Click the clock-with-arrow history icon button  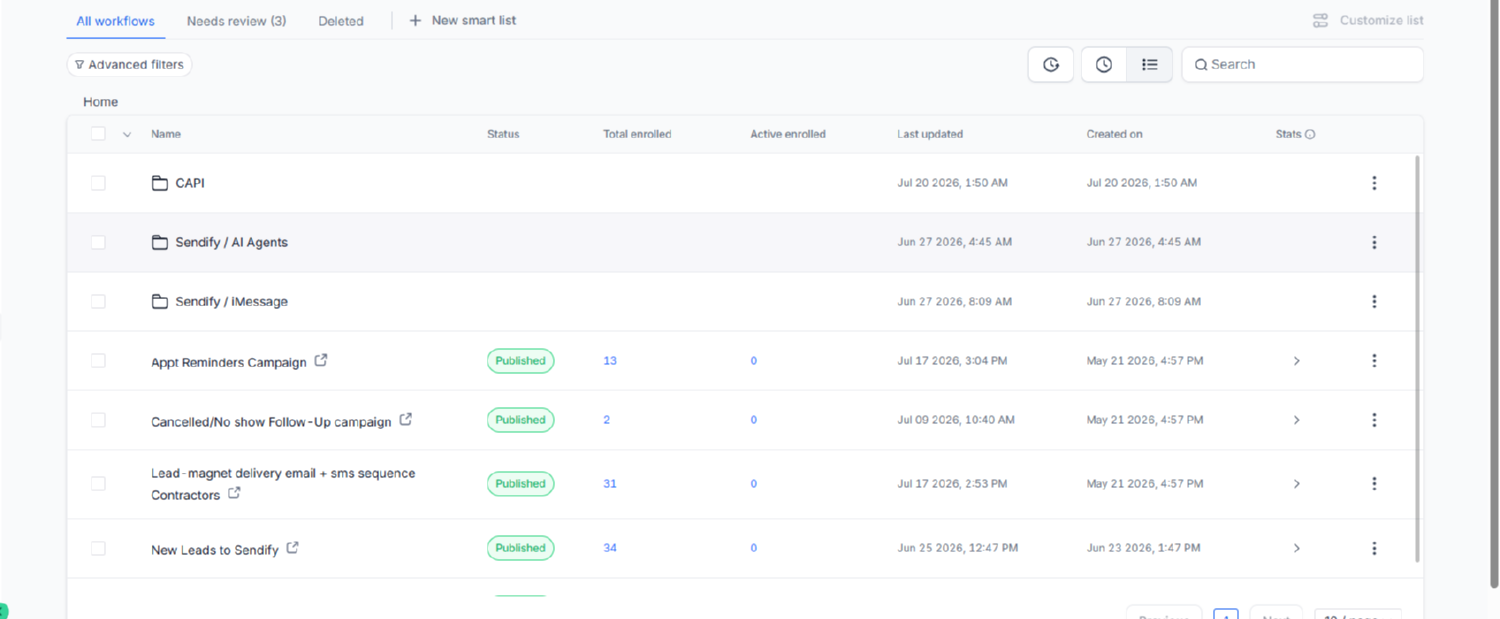tap(1051, 64)
